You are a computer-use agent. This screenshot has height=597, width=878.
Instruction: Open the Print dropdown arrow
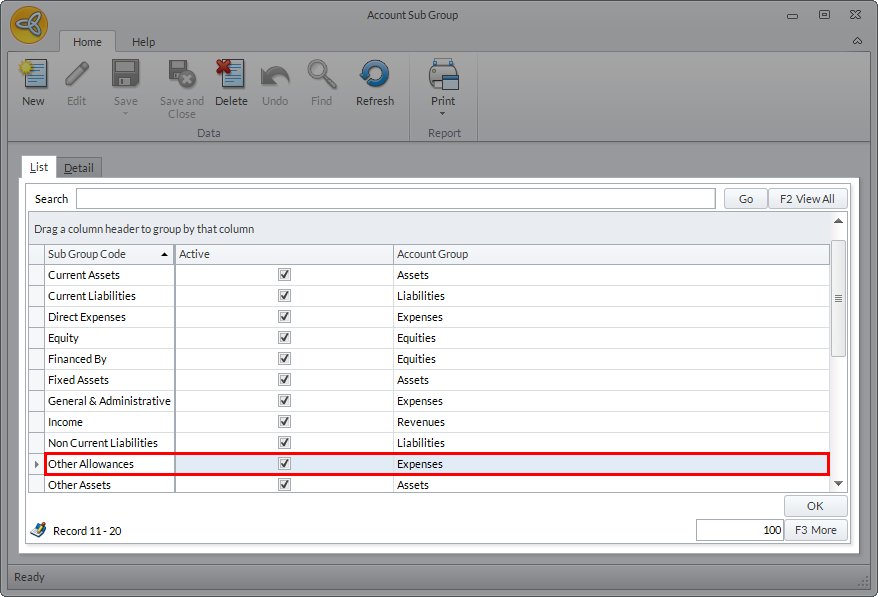[443, 114]
